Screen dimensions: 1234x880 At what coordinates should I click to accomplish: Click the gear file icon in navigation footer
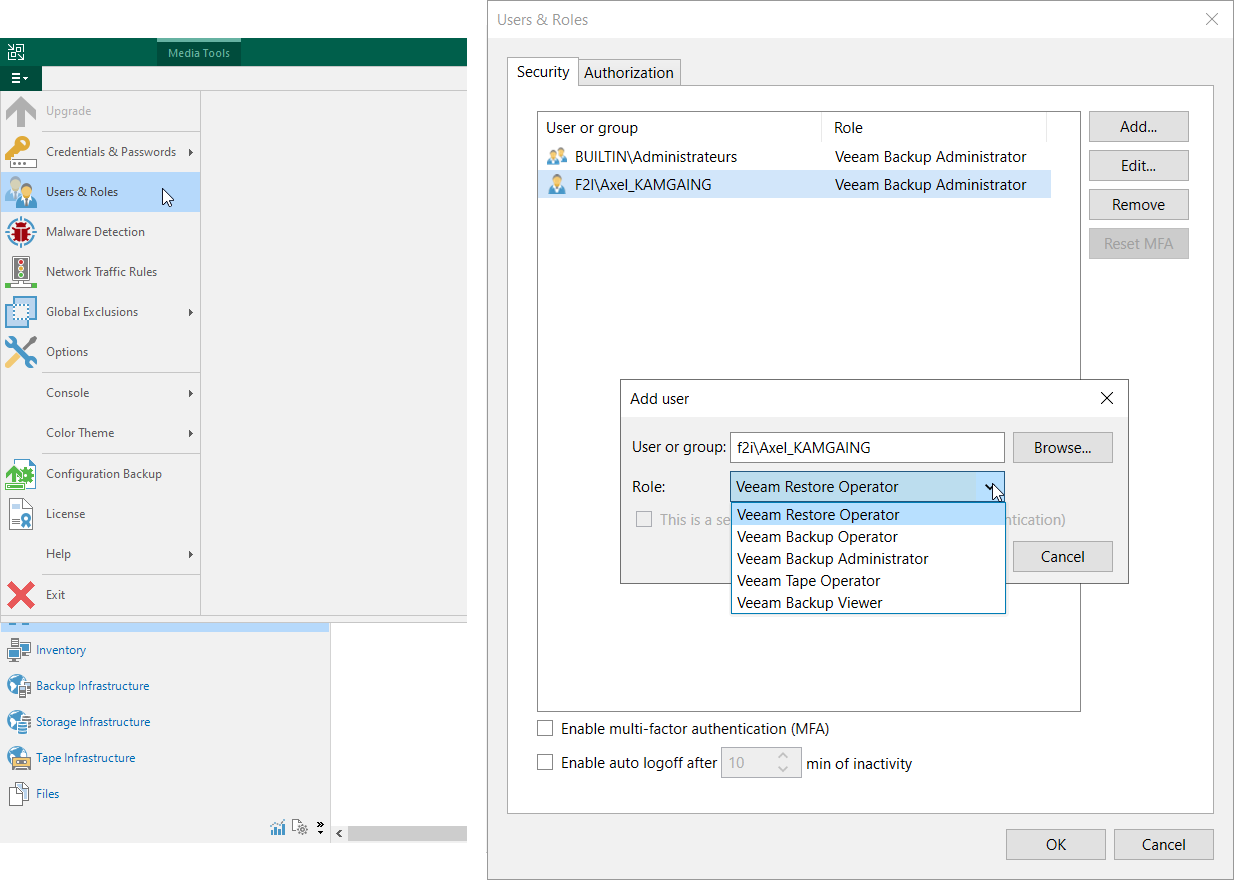(300, 828)
